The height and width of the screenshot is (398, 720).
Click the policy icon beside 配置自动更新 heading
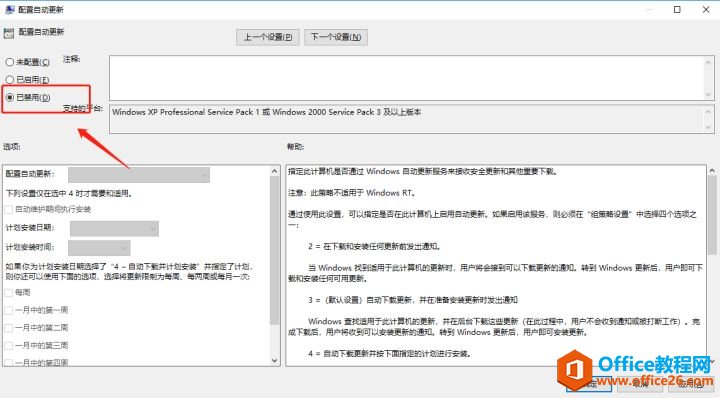tap(9, 33)
